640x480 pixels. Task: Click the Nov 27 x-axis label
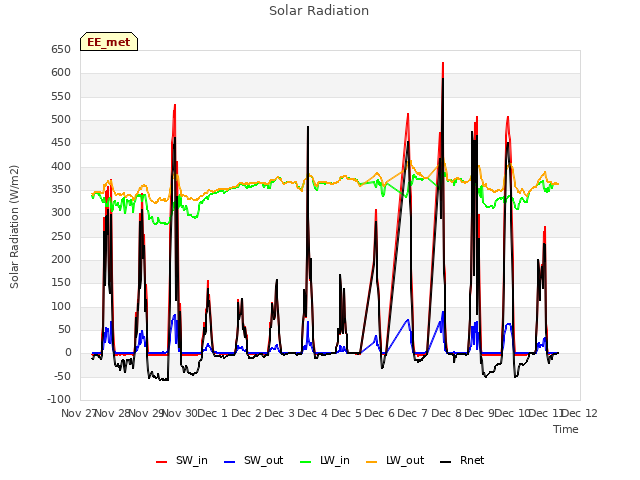[78, 413]
